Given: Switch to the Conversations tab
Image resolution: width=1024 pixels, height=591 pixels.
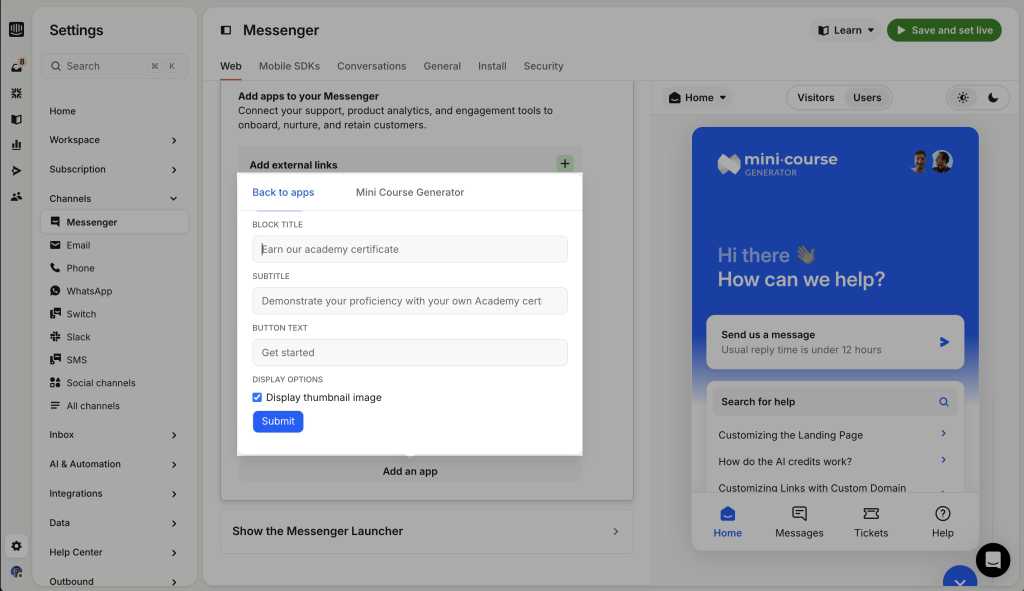Looking at the screenshot, I should point(372,66).
